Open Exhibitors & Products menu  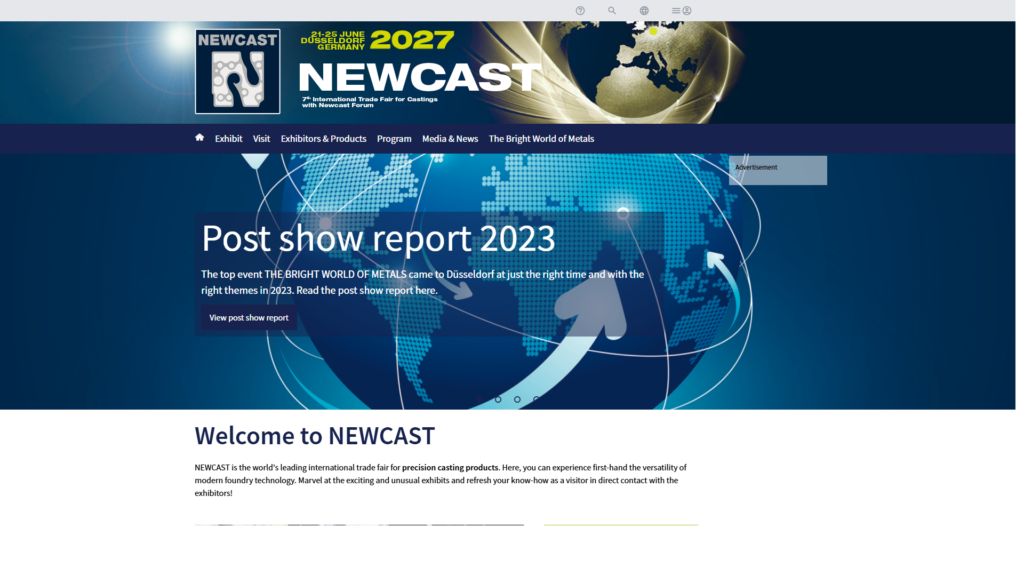coord(323,138)
